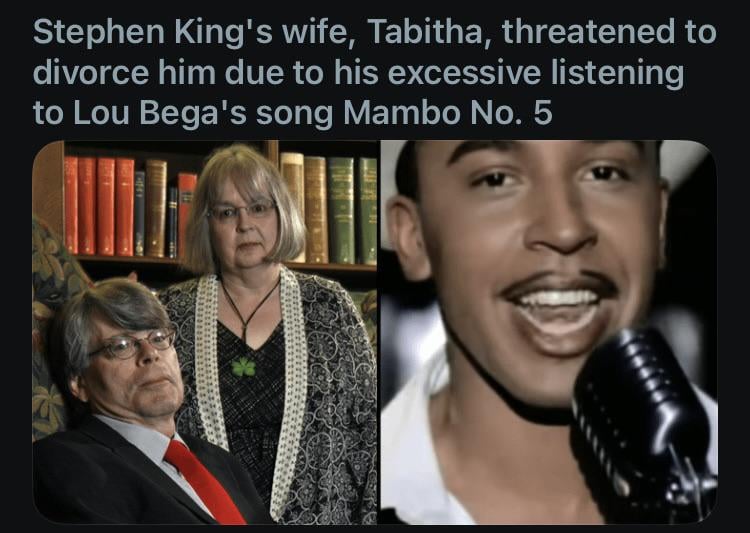Click the vintage microphone in right photo

coord(641,421)
